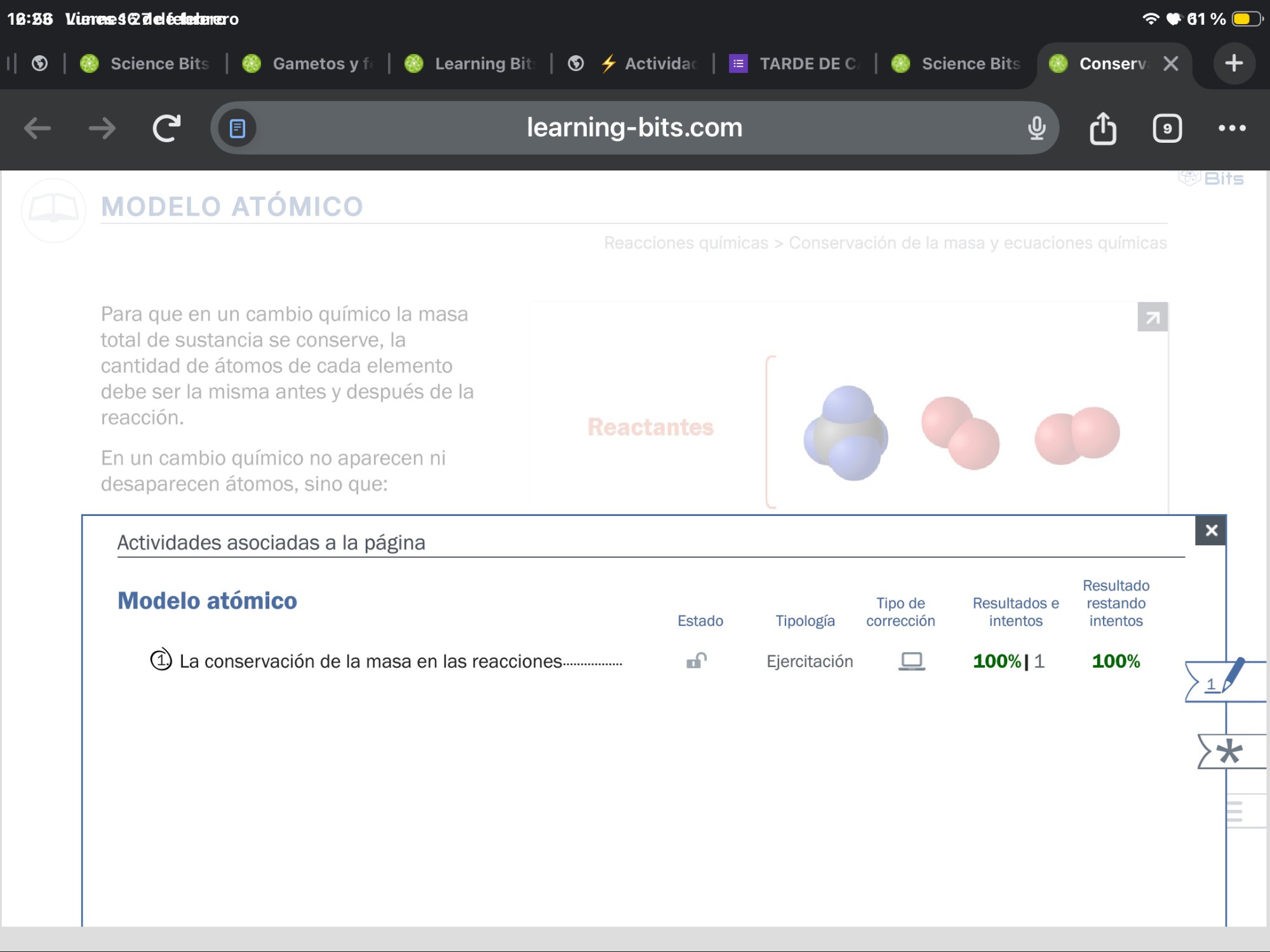Tap the microphone voice search icon
The image size is (1270, 952).
click(1036, 128)
